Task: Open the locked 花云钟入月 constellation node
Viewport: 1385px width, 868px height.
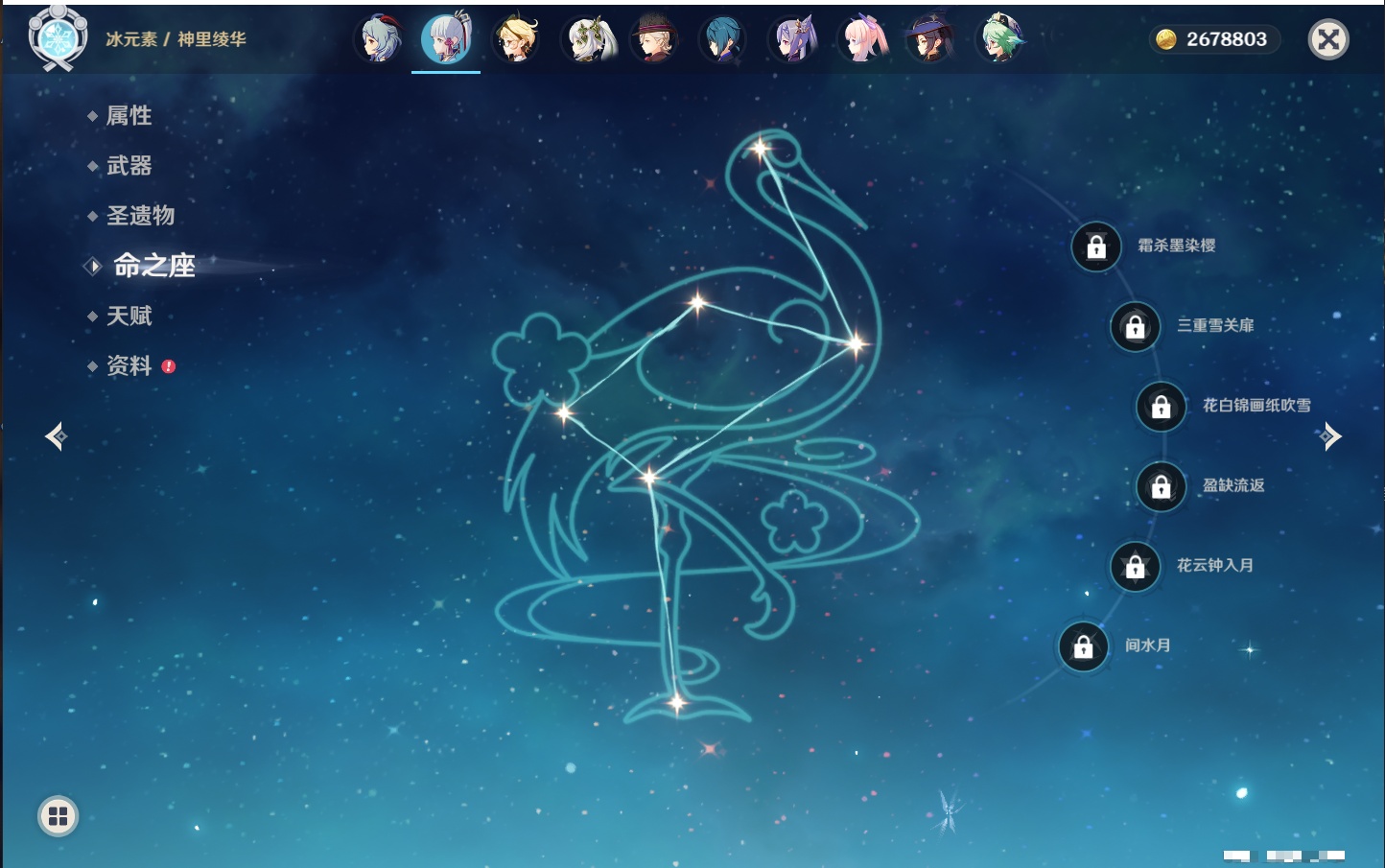Action: click(1136, 567)
